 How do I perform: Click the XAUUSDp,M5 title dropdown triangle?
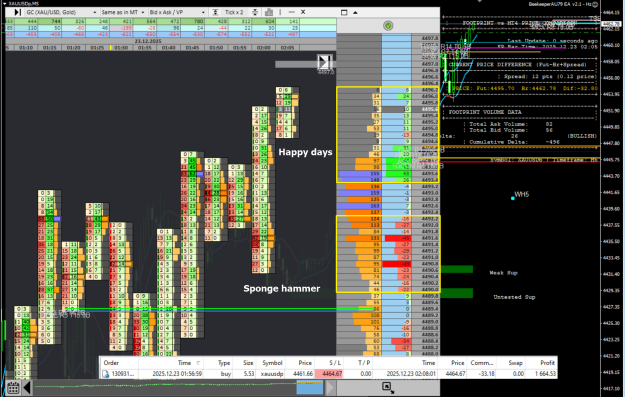[x=4, y=3]
